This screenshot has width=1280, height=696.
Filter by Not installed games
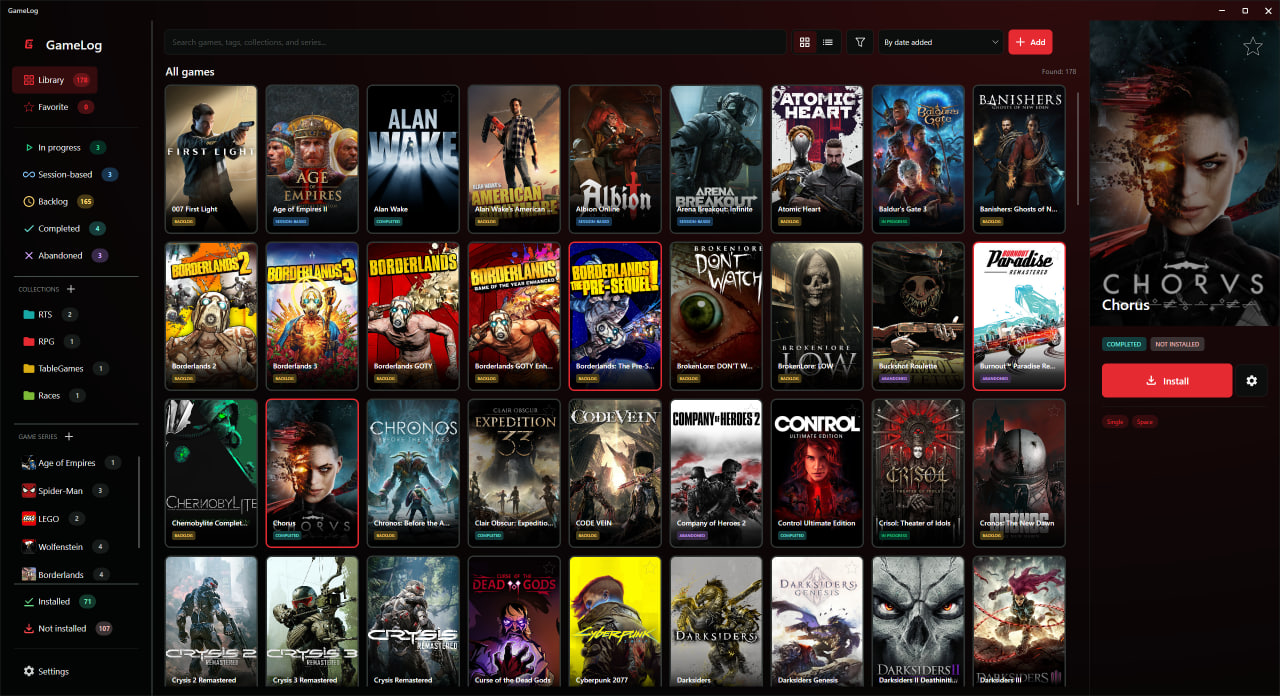[66, 628]
